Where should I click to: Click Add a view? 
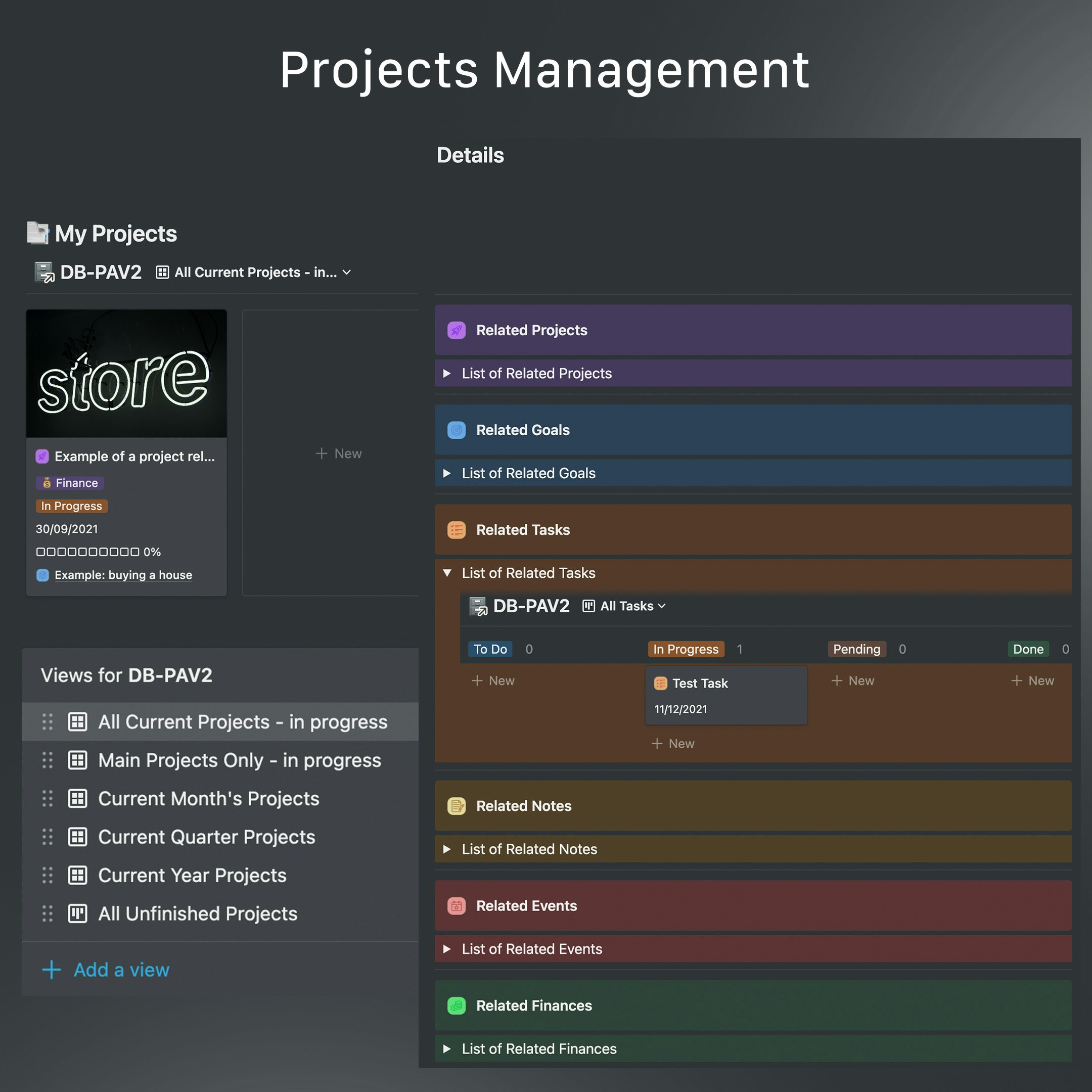click(121, 969)
